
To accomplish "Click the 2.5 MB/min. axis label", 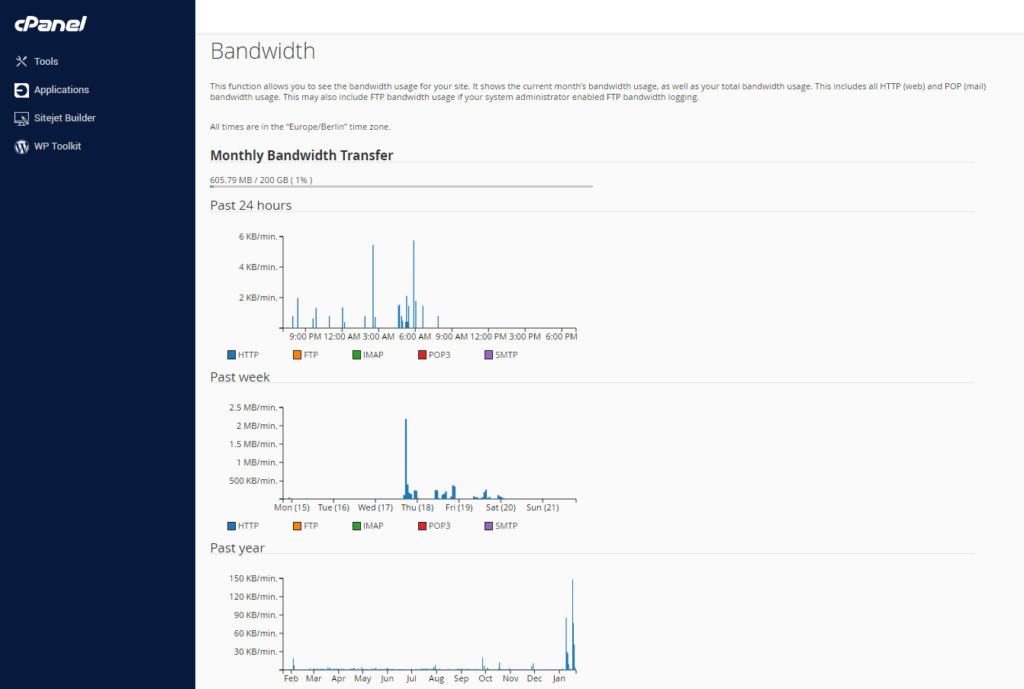I will tap(253, 408).
